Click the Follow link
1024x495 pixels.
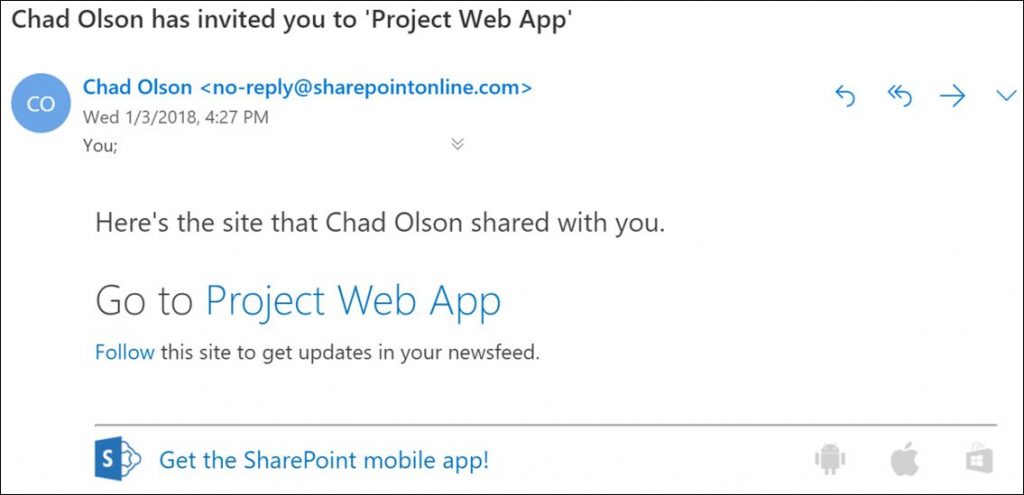pos(125,353)
